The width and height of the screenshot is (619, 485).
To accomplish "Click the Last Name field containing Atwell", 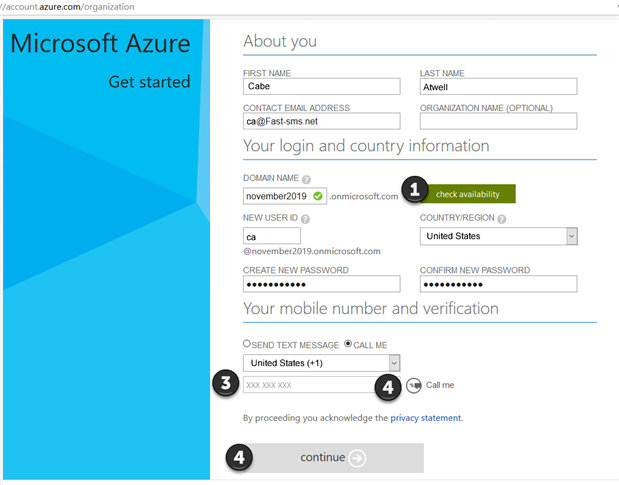I will click(499, 86).
